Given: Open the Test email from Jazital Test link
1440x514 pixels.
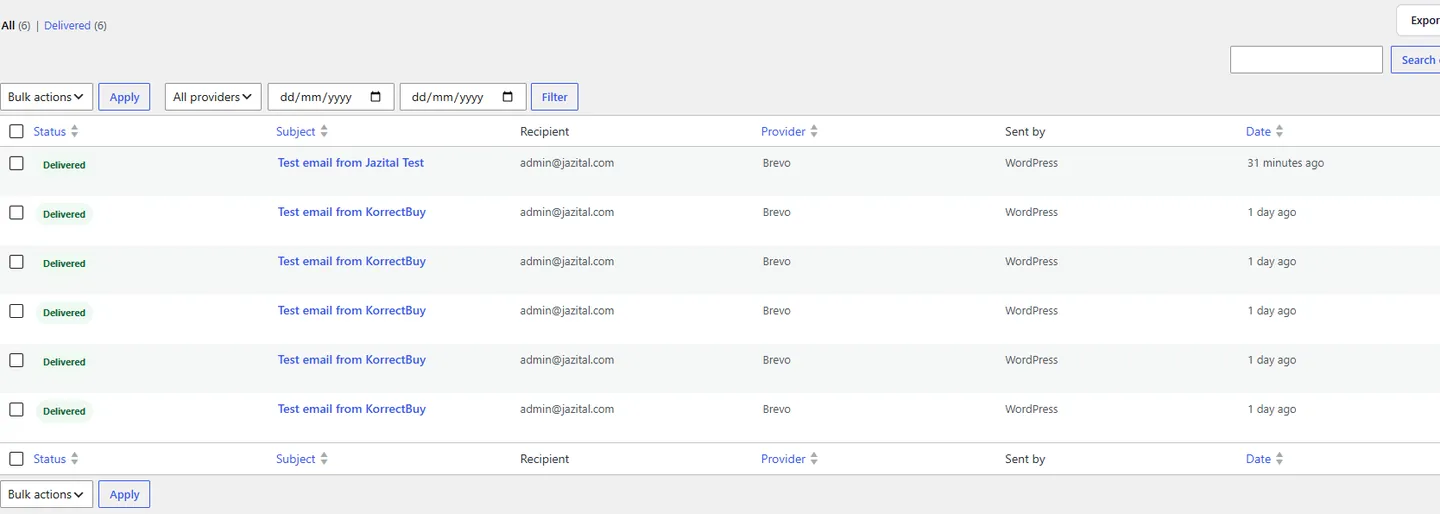Looking at the screenshot, I should (x=351, y=163).
